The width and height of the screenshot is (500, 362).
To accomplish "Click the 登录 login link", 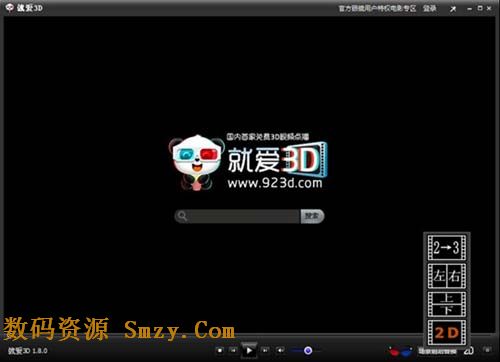I will 429,8.
